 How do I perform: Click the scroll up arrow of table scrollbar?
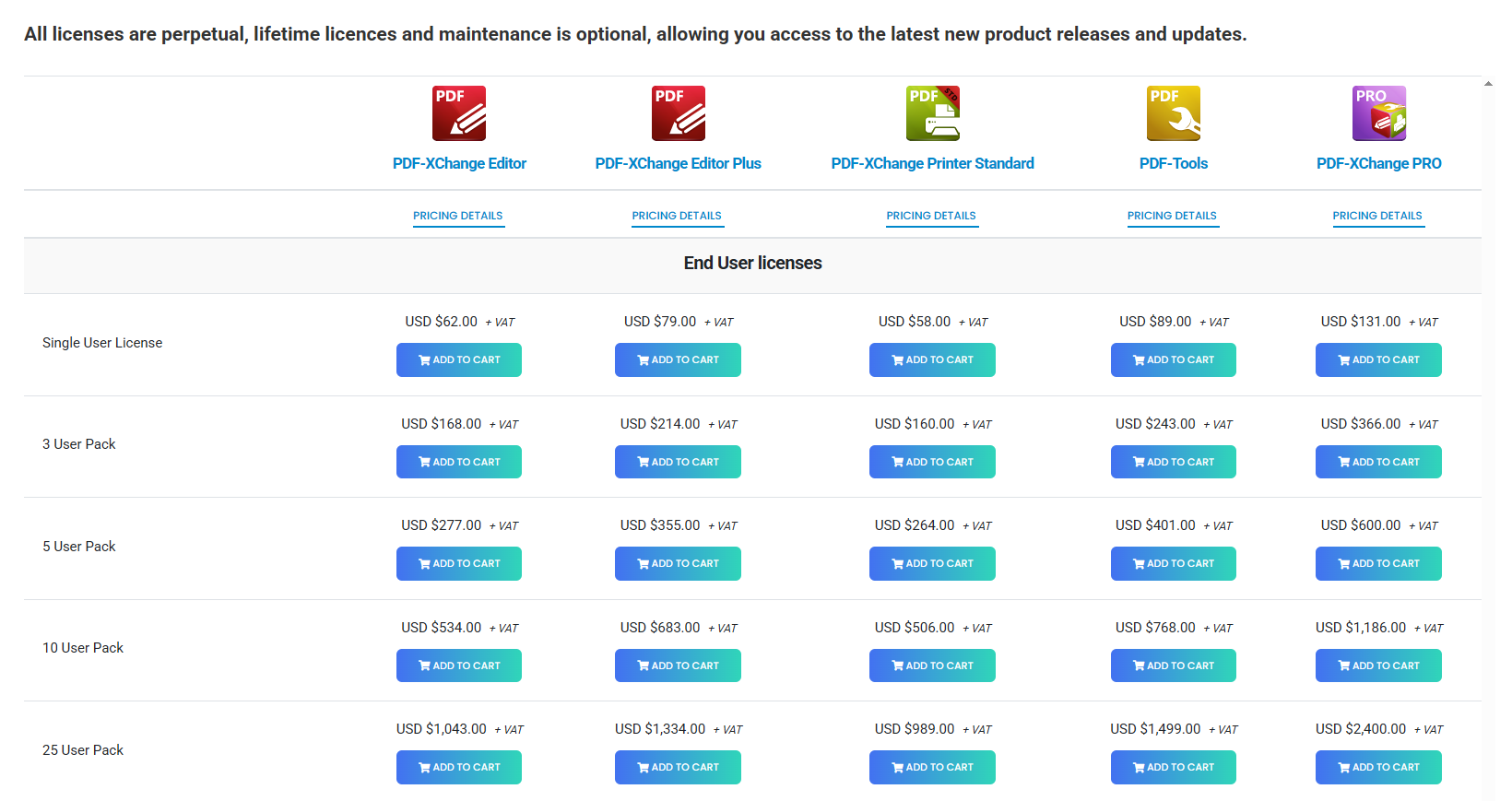(1488, 84)
